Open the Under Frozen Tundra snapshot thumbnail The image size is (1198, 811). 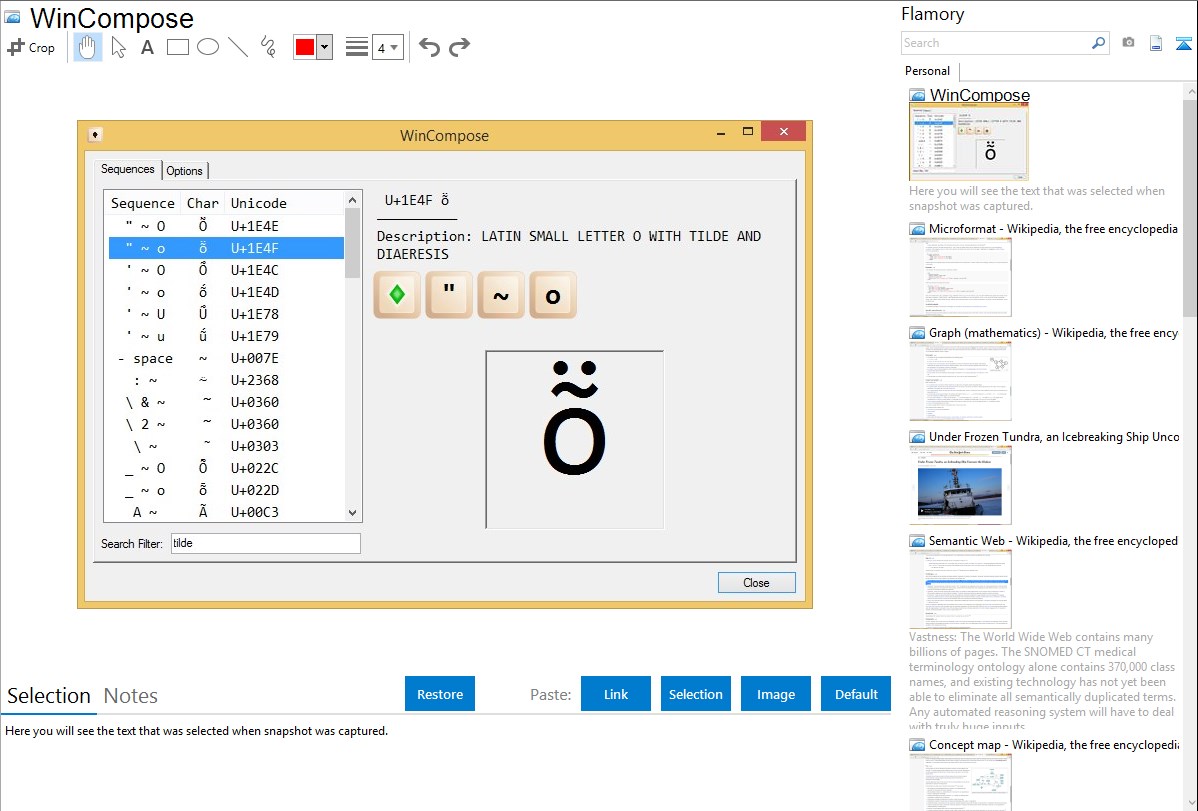pyautogui.click(x=960, y=485)
